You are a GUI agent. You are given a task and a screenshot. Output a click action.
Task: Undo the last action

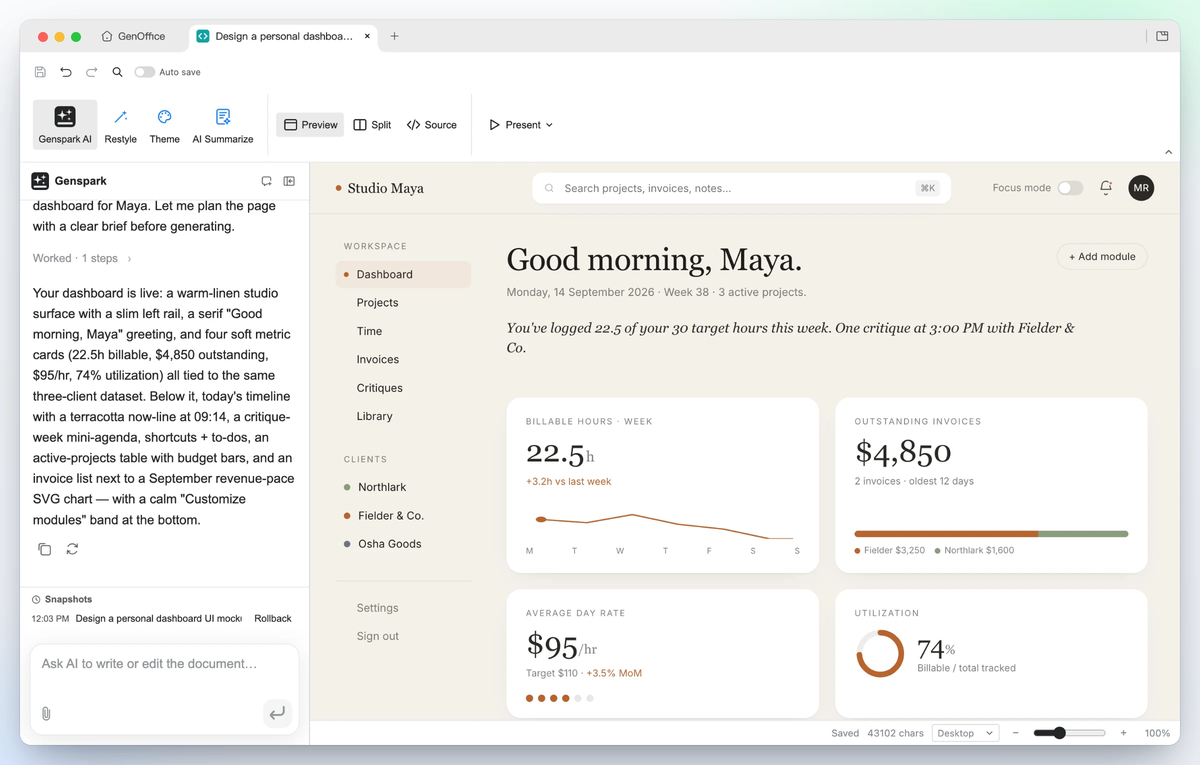point(66,72)
